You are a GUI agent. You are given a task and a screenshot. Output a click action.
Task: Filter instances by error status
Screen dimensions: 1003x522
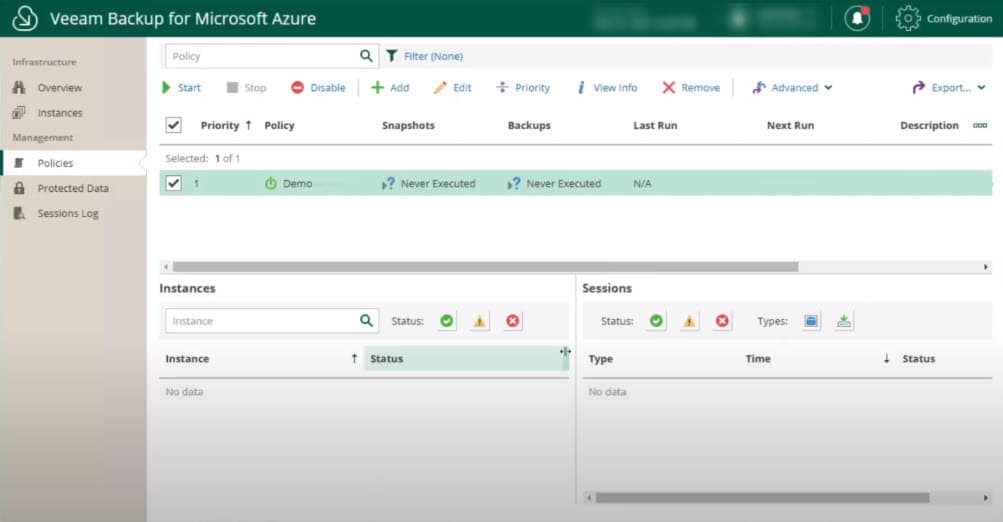(x=512, y=321)
